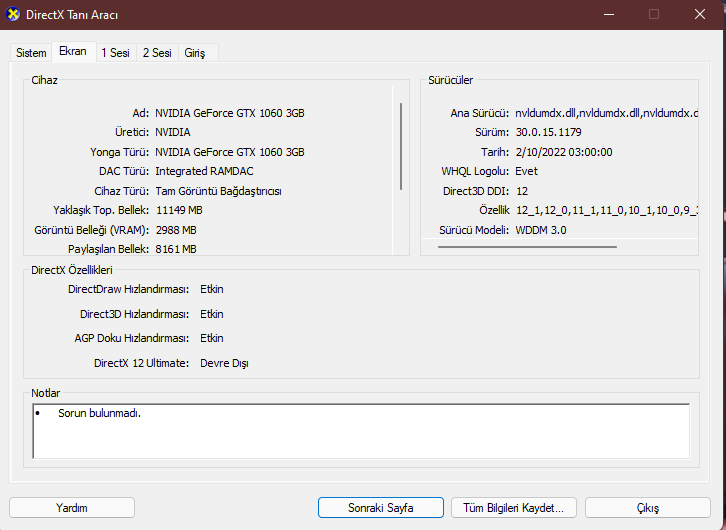Select the Ekran tab
Viewport: 726px width, 530px height.
click(73, 51)
